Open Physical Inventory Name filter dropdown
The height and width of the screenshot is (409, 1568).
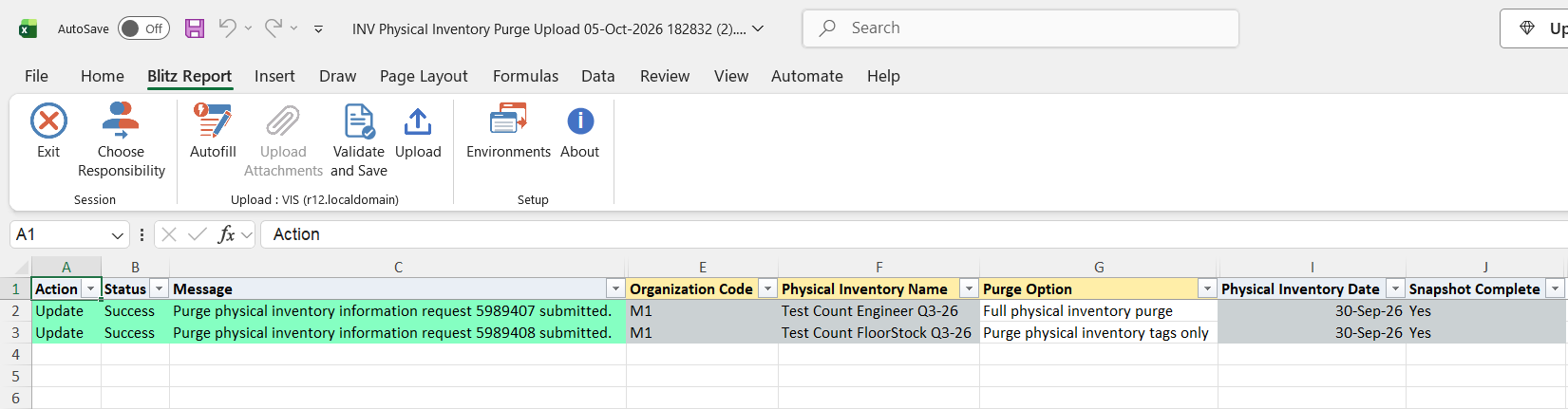(969, 289)
